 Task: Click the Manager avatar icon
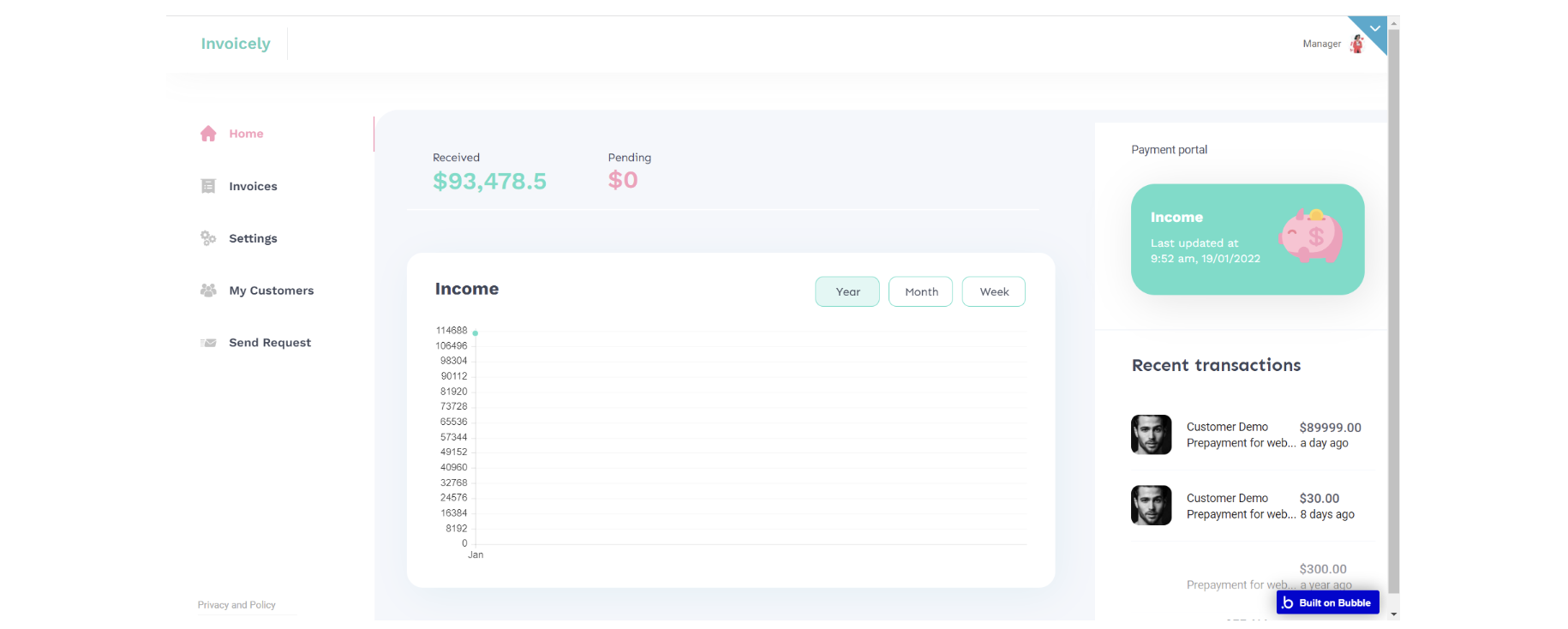[x=1356, y=44]
